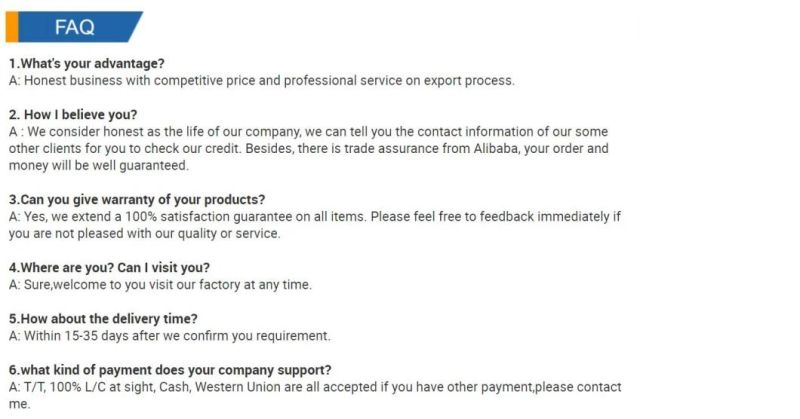Select question "How I believe you?"
800x419 pixels.
point(73,115)
